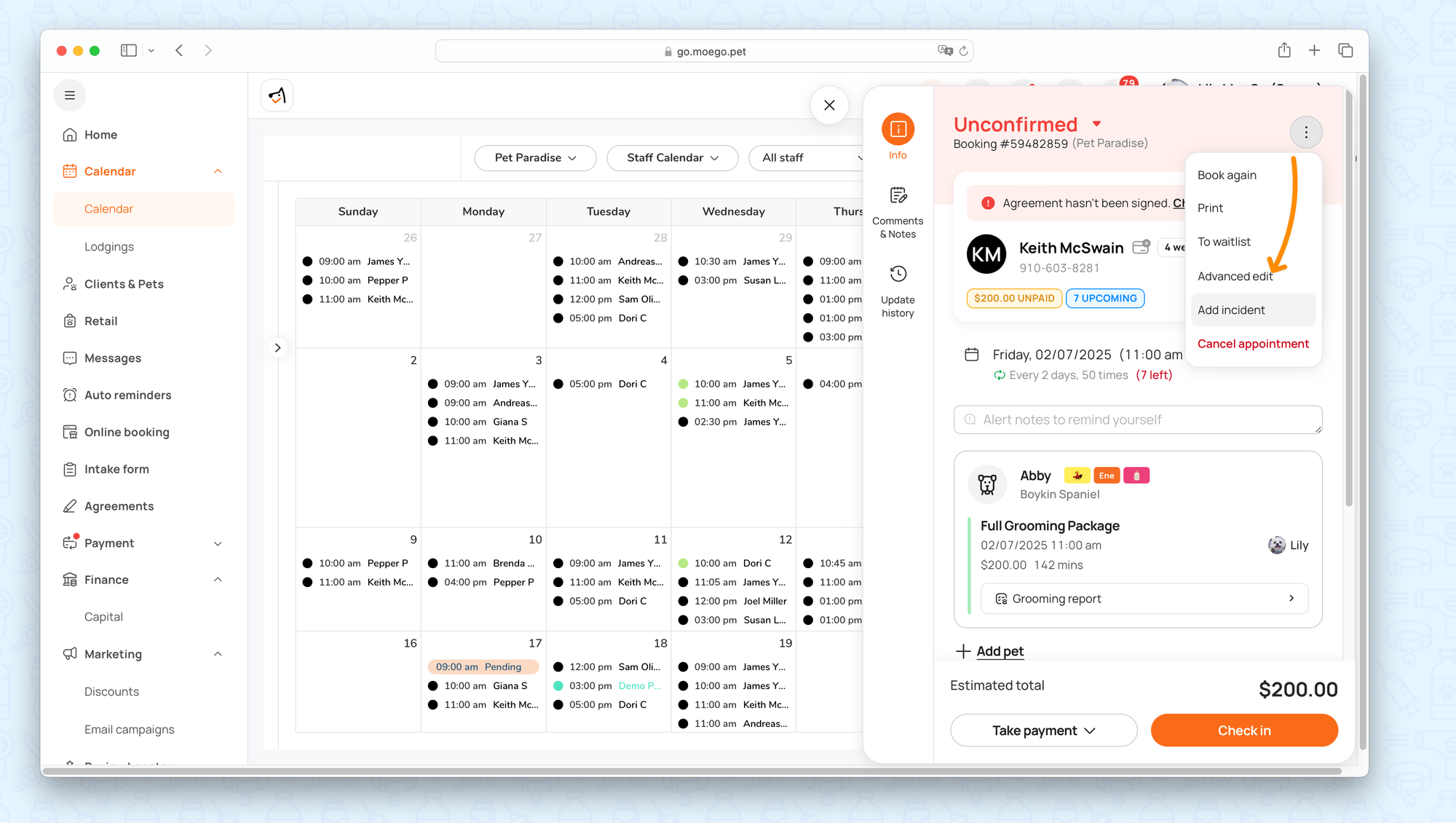Open the Pet Paradise location dropdown

coord(535,157)
